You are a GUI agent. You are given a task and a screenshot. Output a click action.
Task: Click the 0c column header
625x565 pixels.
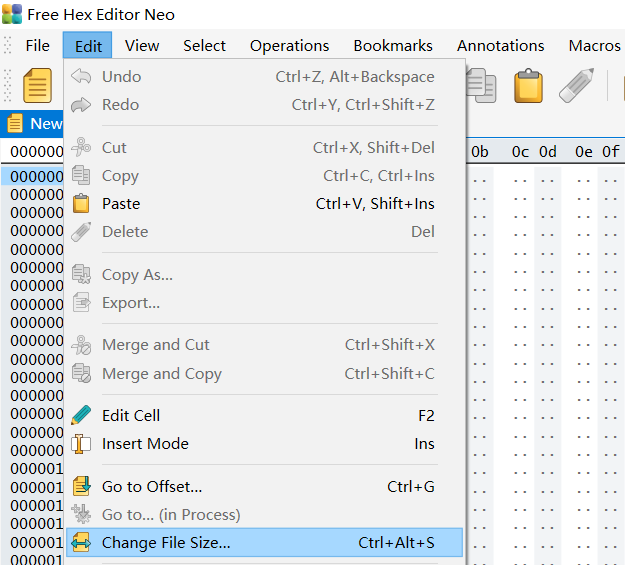(520, 152)
